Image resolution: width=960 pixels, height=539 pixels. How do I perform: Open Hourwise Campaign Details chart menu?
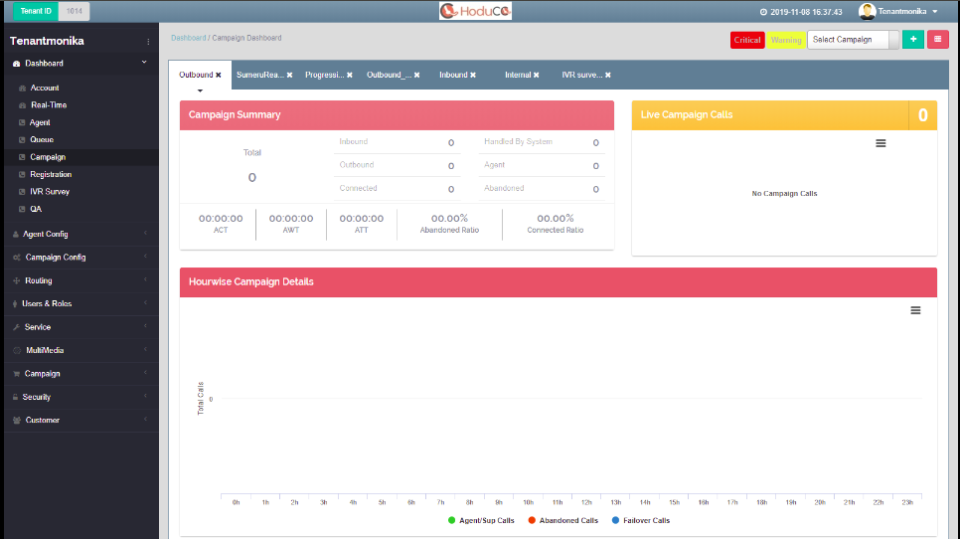pos(915,311)
